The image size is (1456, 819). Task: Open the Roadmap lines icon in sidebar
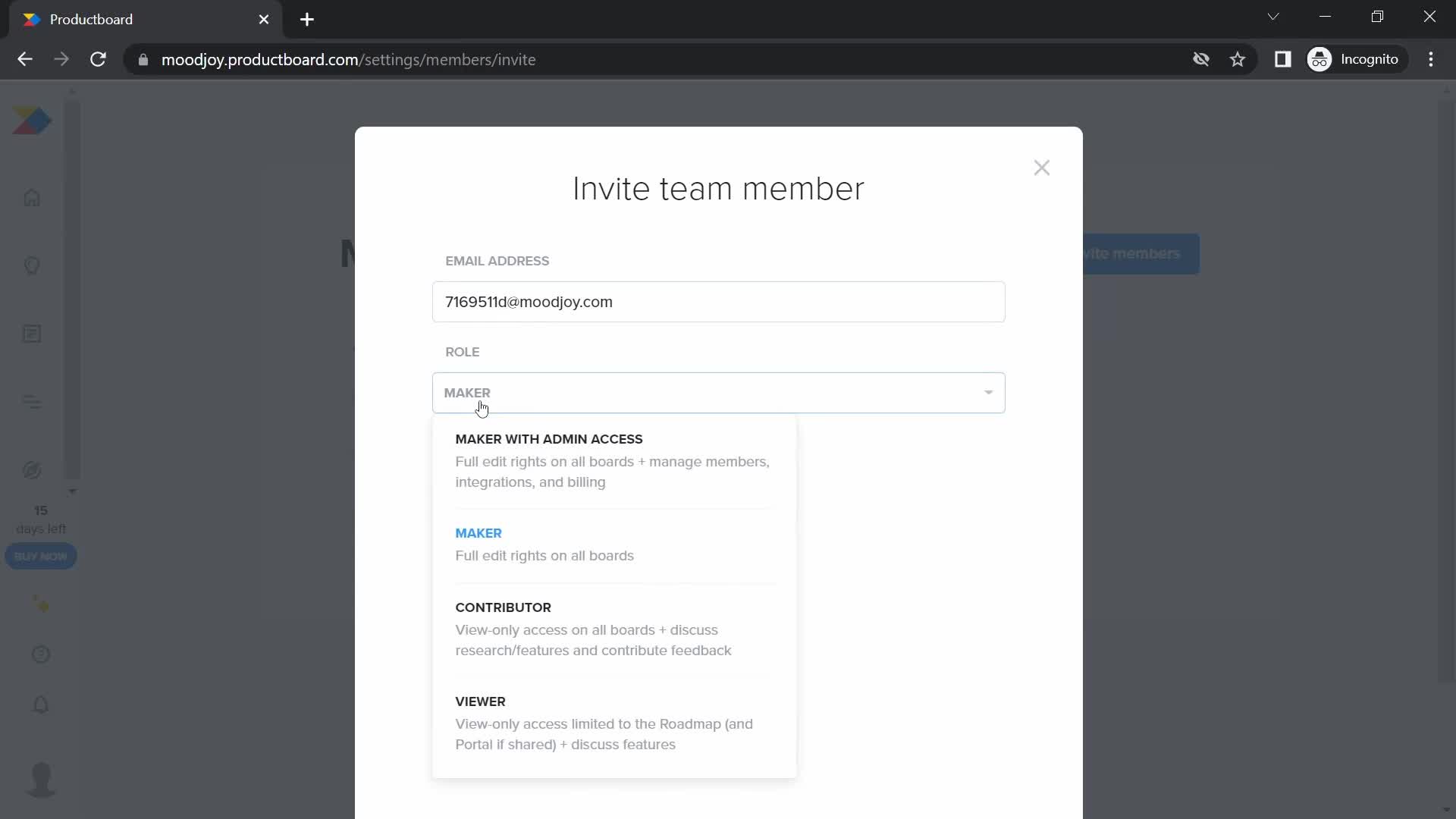point(32,403)
